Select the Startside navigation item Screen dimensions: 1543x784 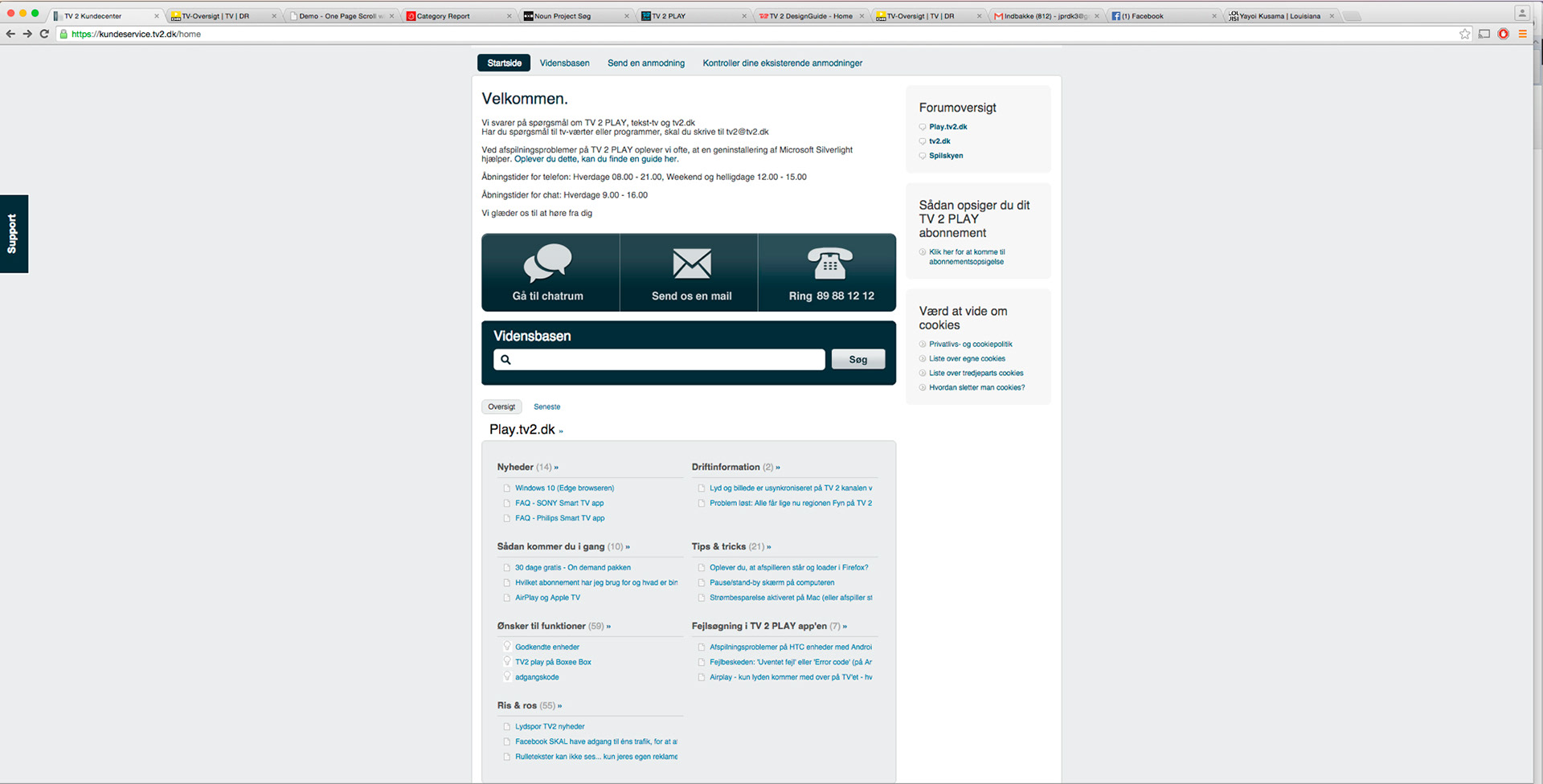coord(504,63)
